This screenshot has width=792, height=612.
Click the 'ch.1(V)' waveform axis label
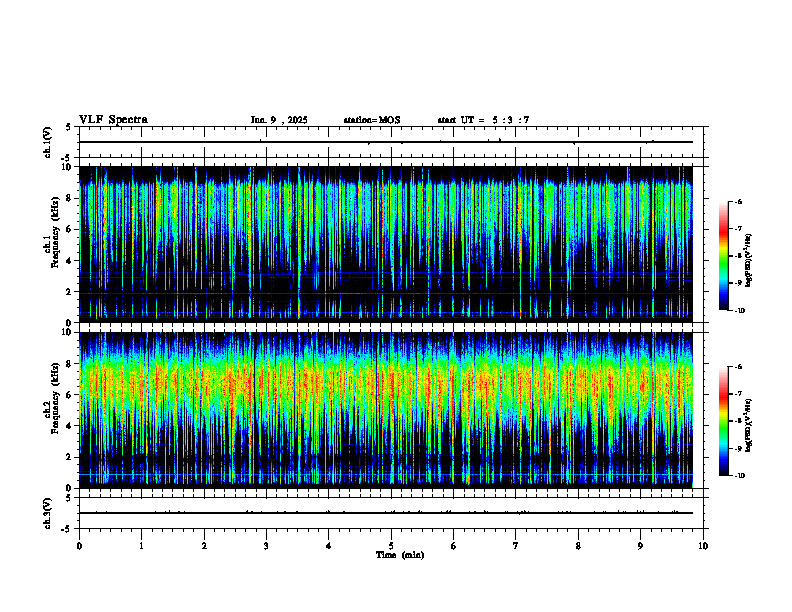tap(48, 142)
